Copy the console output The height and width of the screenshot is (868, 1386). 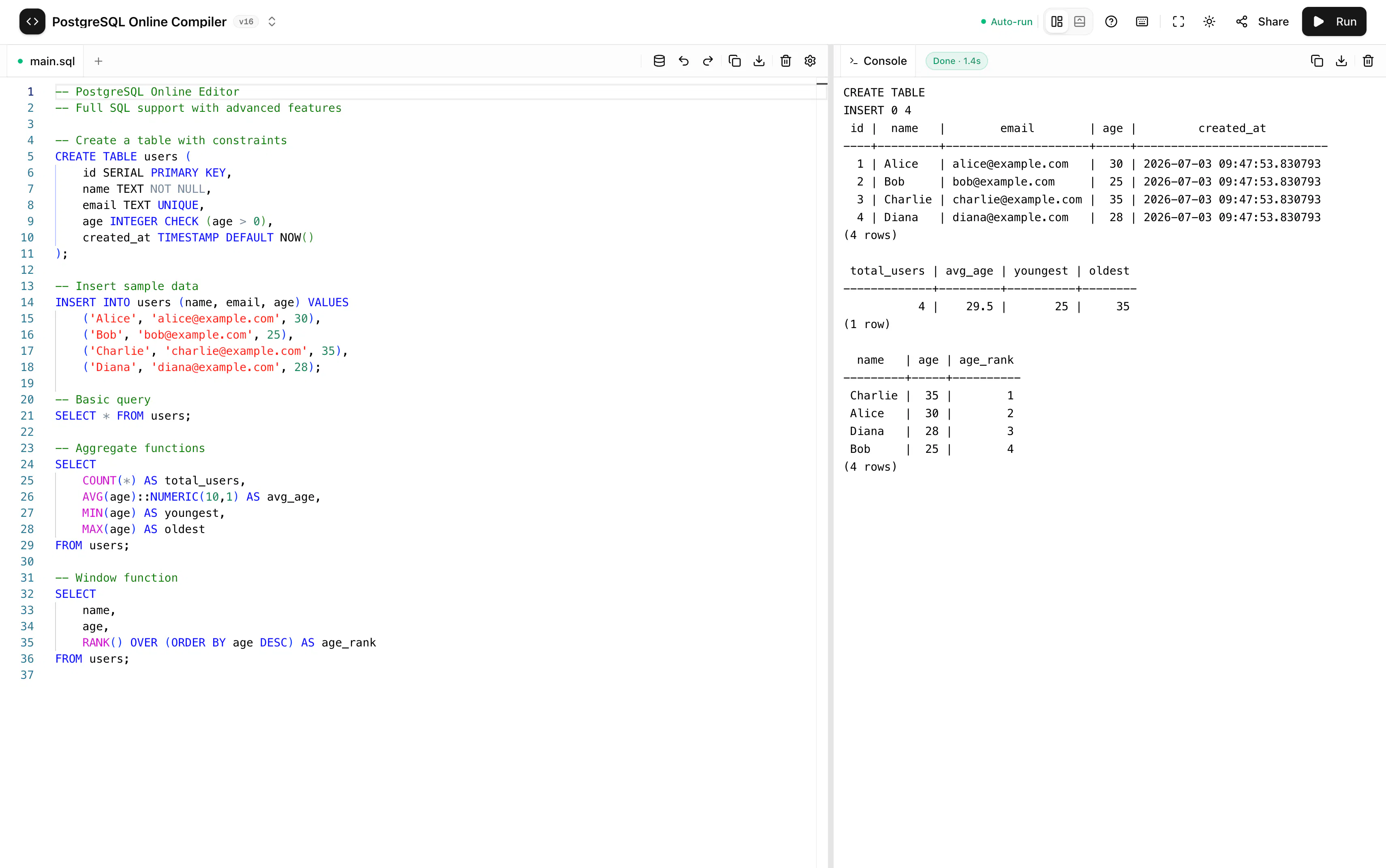1317,61
